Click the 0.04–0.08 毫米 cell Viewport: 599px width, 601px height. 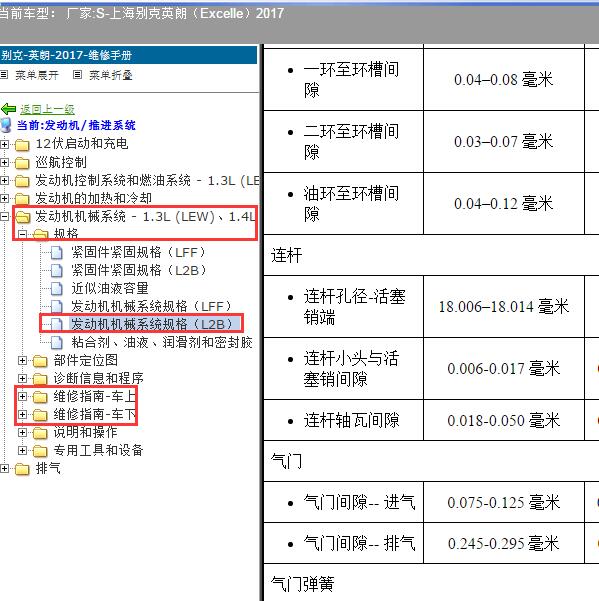pos(504,80)
